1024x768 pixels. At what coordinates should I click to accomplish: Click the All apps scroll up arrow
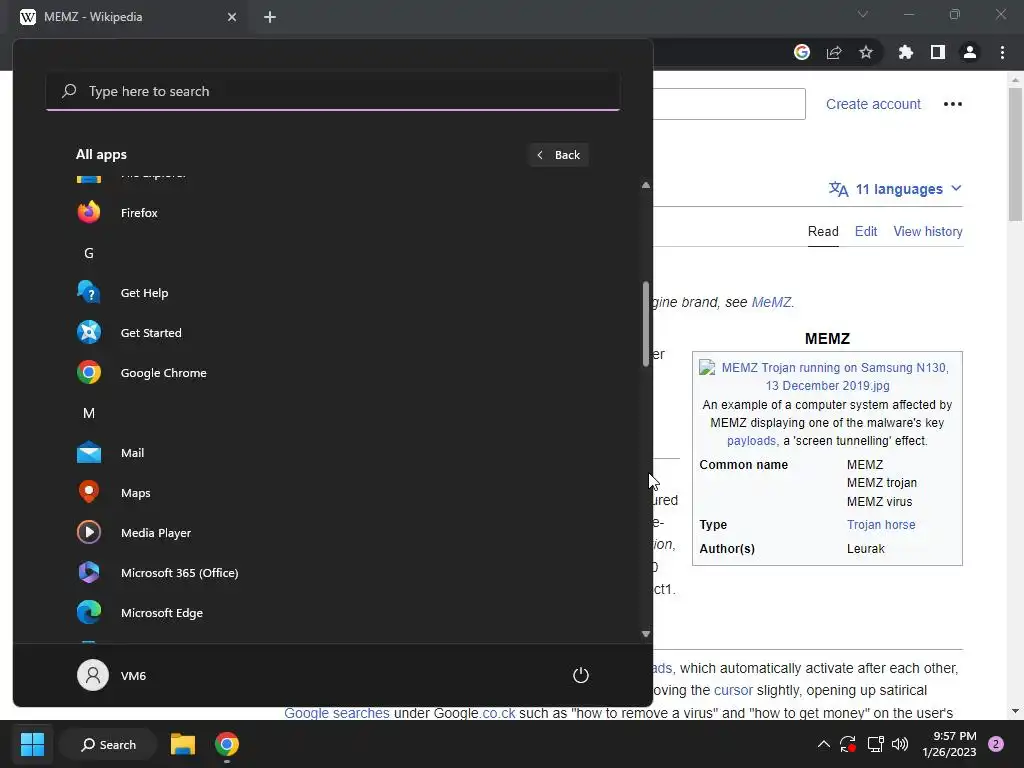[x=646, y=185]
